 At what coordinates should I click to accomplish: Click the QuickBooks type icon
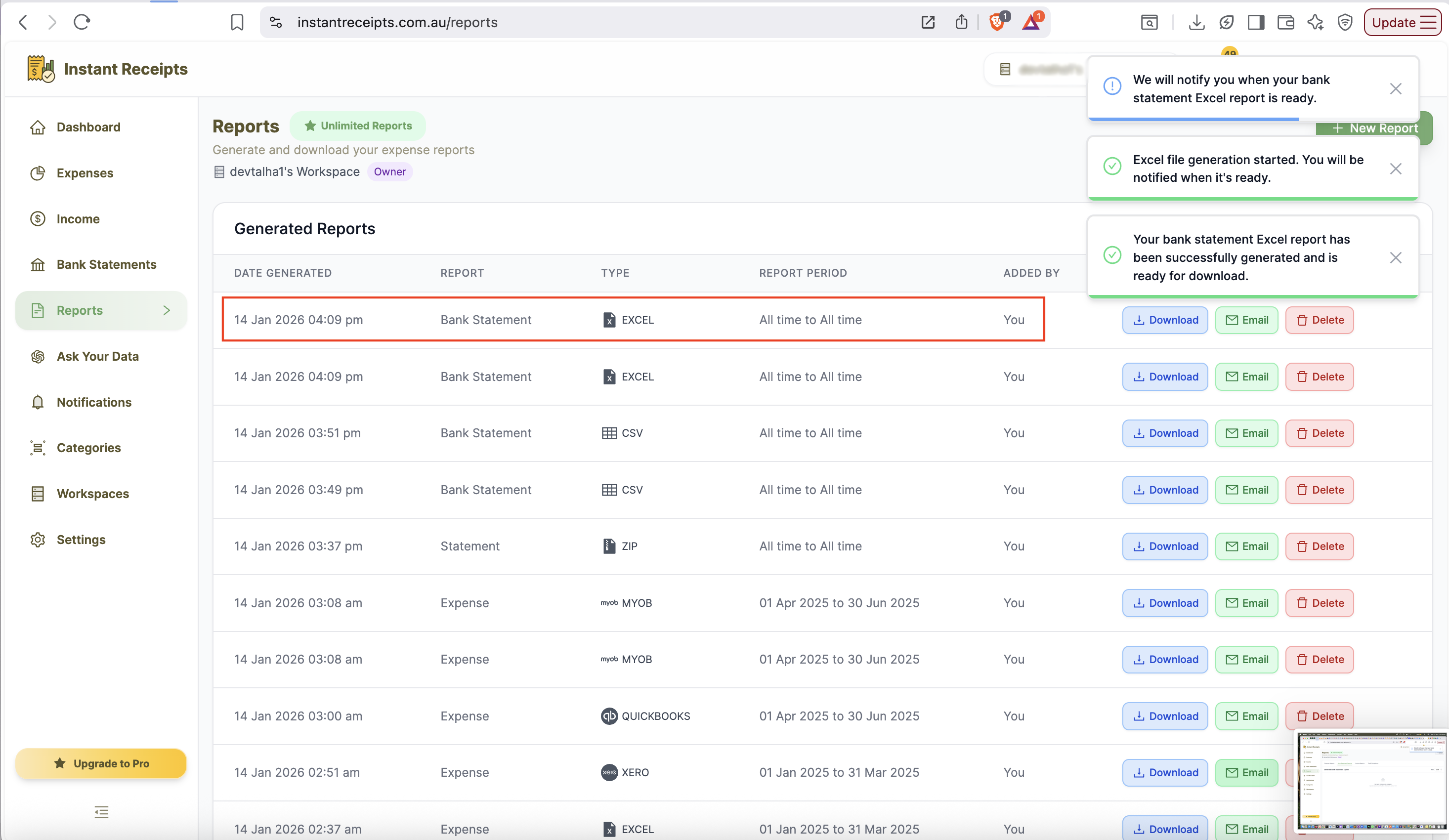click(x=609, y=716)
